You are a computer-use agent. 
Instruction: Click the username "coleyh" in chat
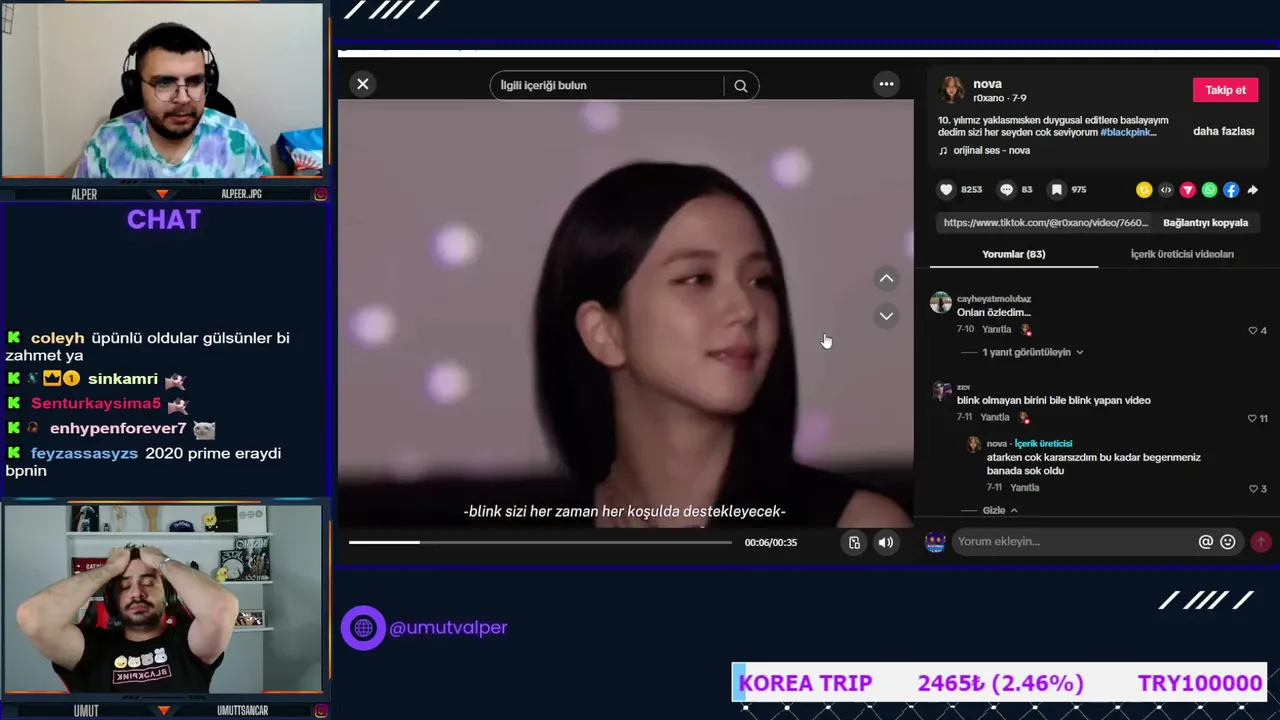(58, 338)
